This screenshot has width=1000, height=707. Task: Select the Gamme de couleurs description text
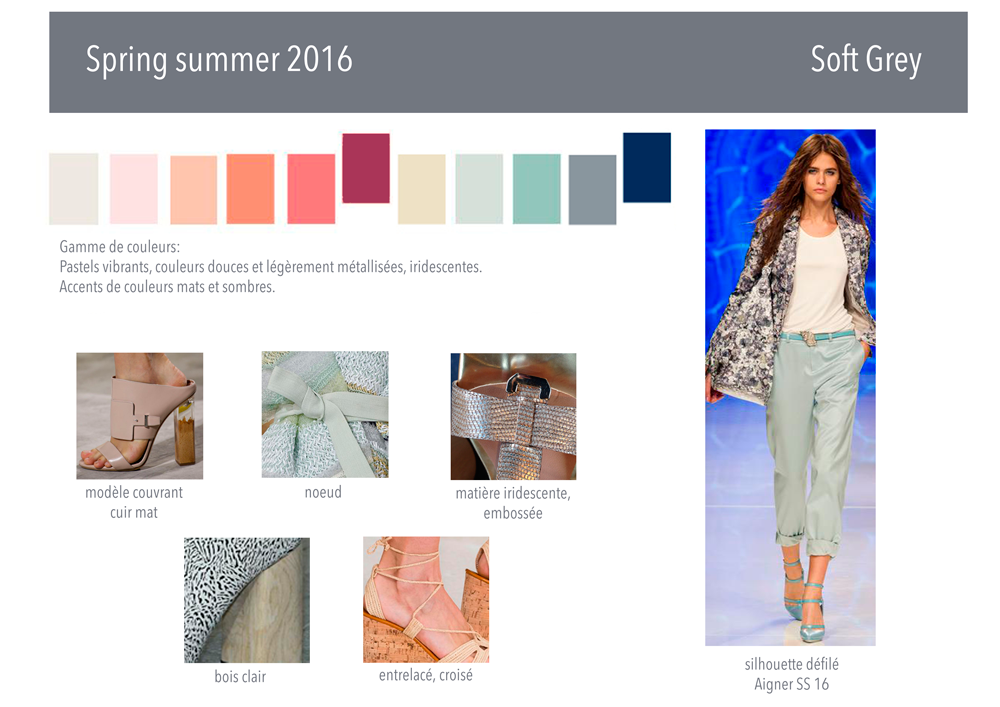(270, 266)
